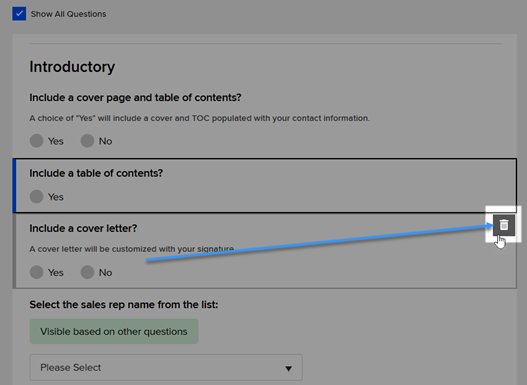Image resolution: width=527 pixels, height=385 pixels.
Task: Click the cover and TOC contact information description
Action: 200,118
